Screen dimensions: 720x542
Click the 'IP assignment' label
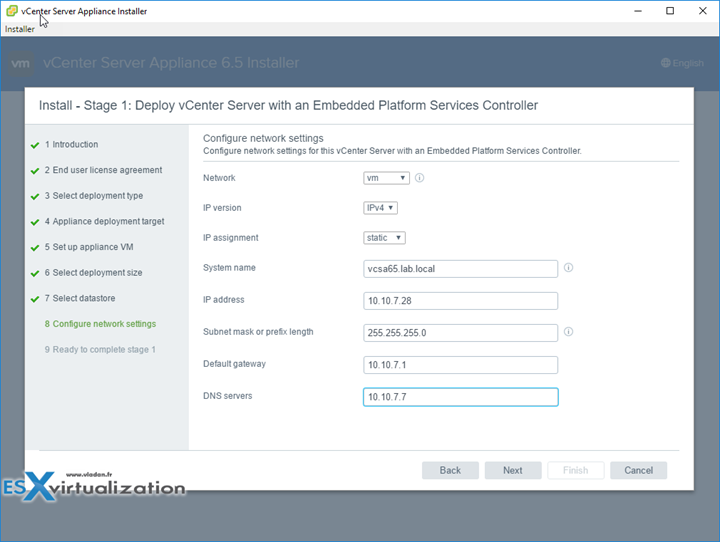(231, 238)
